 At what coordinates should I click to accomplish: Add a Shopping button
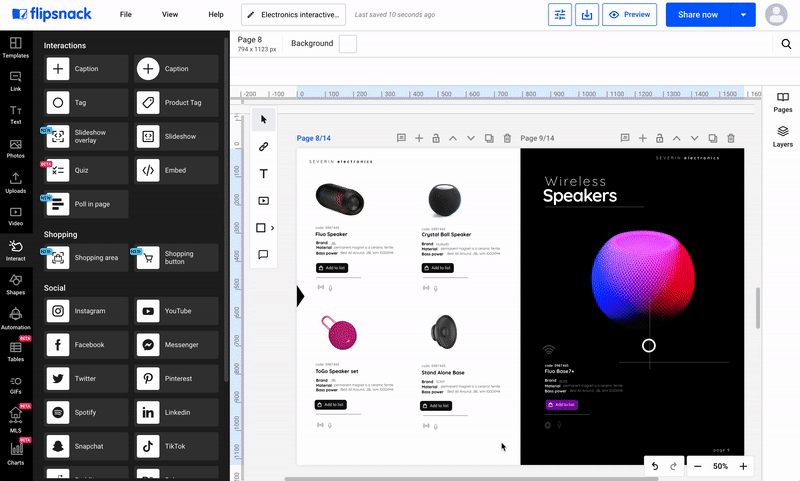[x=176, y=258]
